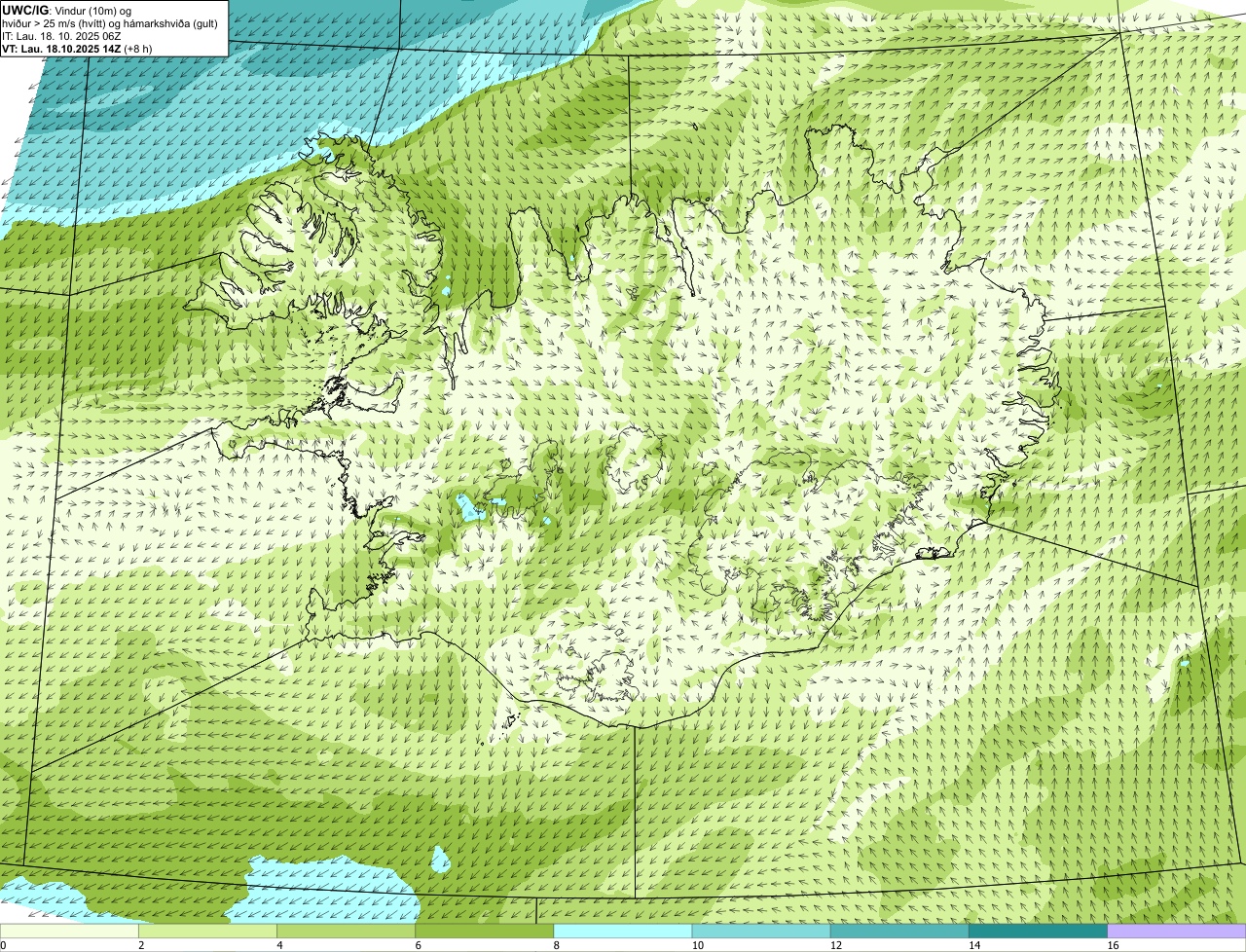
Task: Click the 'UWC/IG: Vindur (10m) og' title line
Action: [x=67, y=10]
